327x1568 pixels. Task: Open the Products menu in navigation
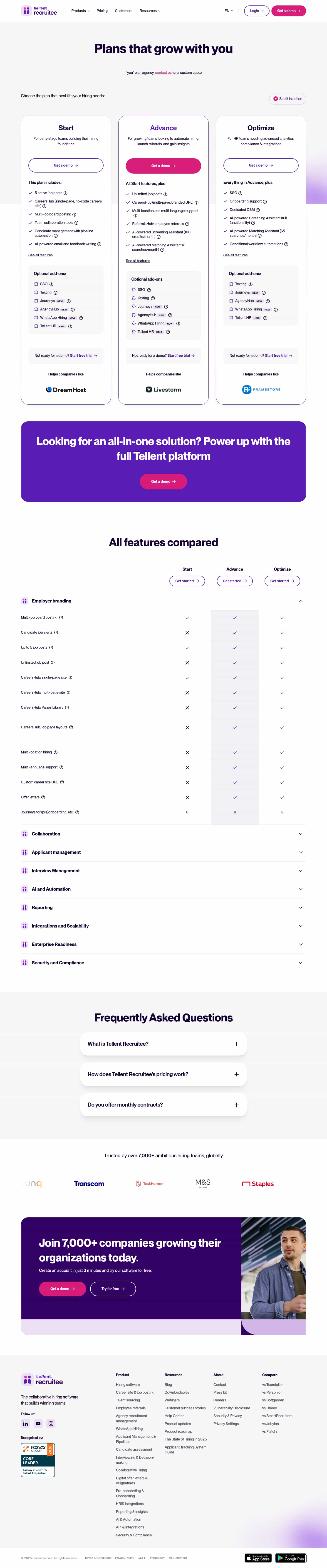(80, 10)
